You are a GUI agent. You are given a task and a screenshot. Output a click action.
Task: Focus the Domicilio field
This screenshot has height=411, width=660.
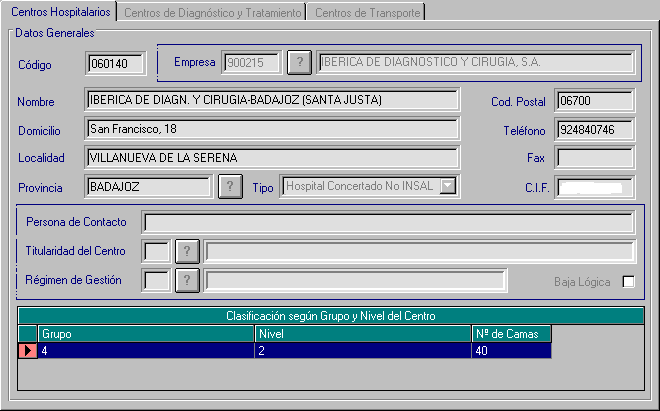point(271,129)
